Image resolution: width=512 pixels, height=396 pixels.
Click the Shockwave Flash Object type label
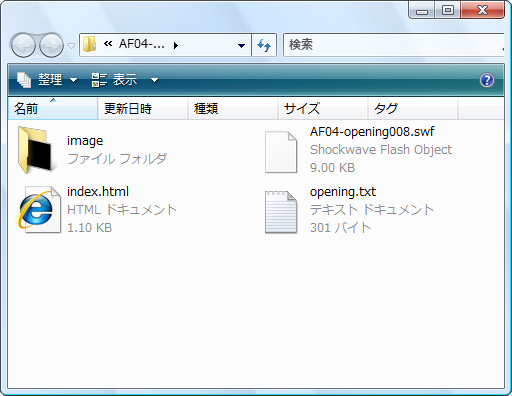[381, 150]
